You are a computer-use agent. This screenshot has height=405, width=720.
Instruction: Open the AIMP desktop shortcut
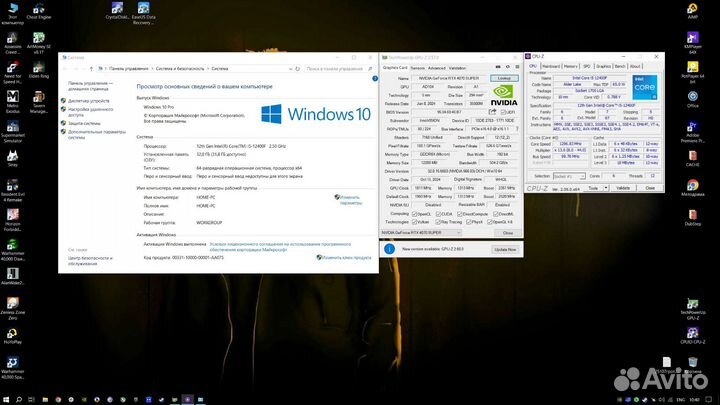pyautogui.click(x=692, y=11)
